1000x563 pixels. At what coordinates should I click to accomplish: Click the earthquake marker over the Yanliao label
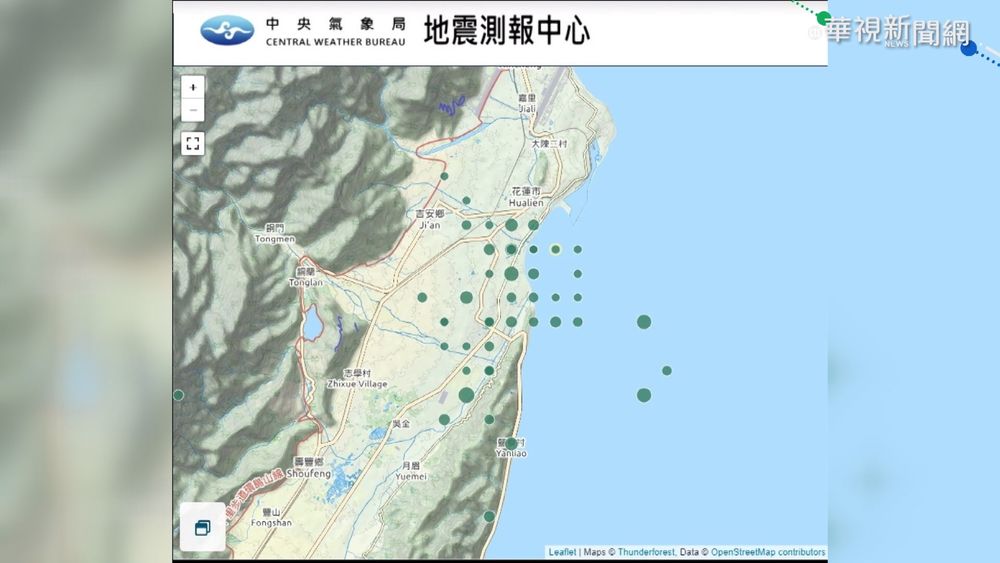pyautogui.click(x=511, y=443)
